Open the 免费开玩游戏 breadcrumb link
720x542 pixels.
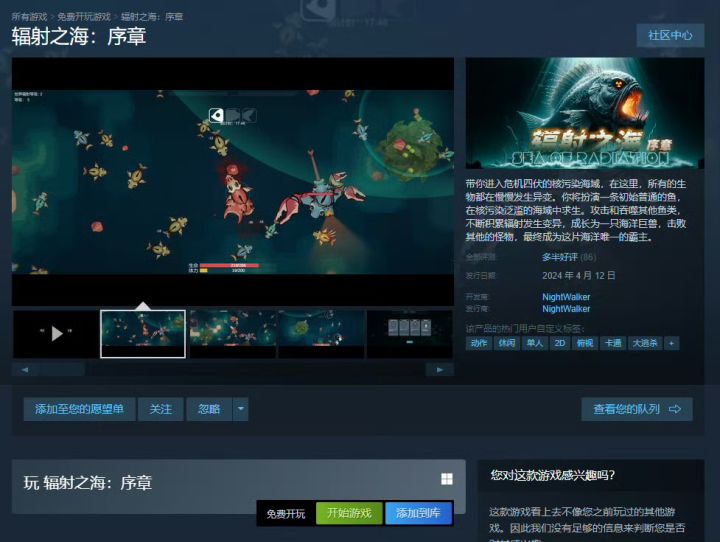coord(84,17)
